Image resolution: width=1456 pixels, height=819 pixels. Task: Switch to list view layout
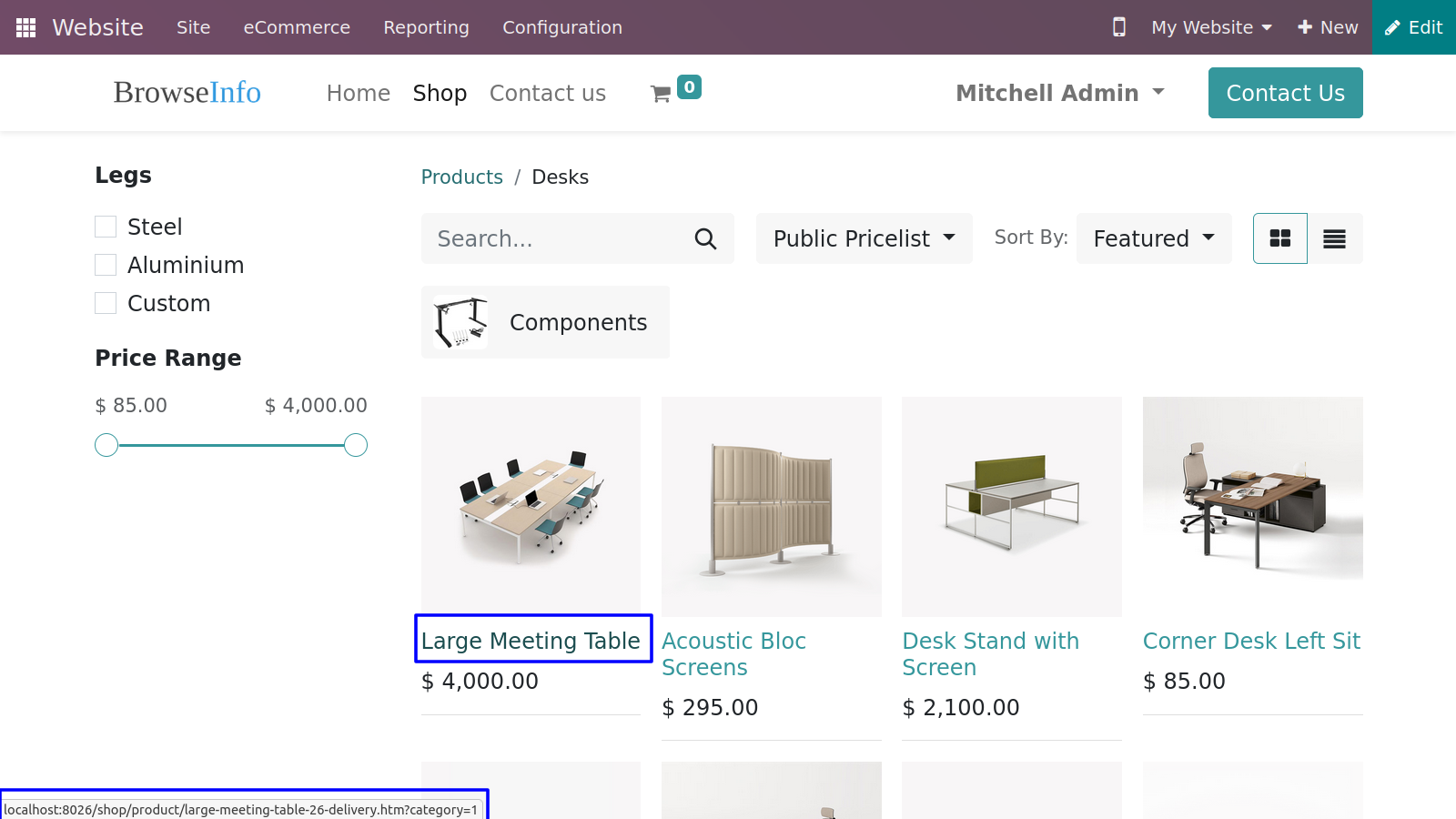point(1335,238)
